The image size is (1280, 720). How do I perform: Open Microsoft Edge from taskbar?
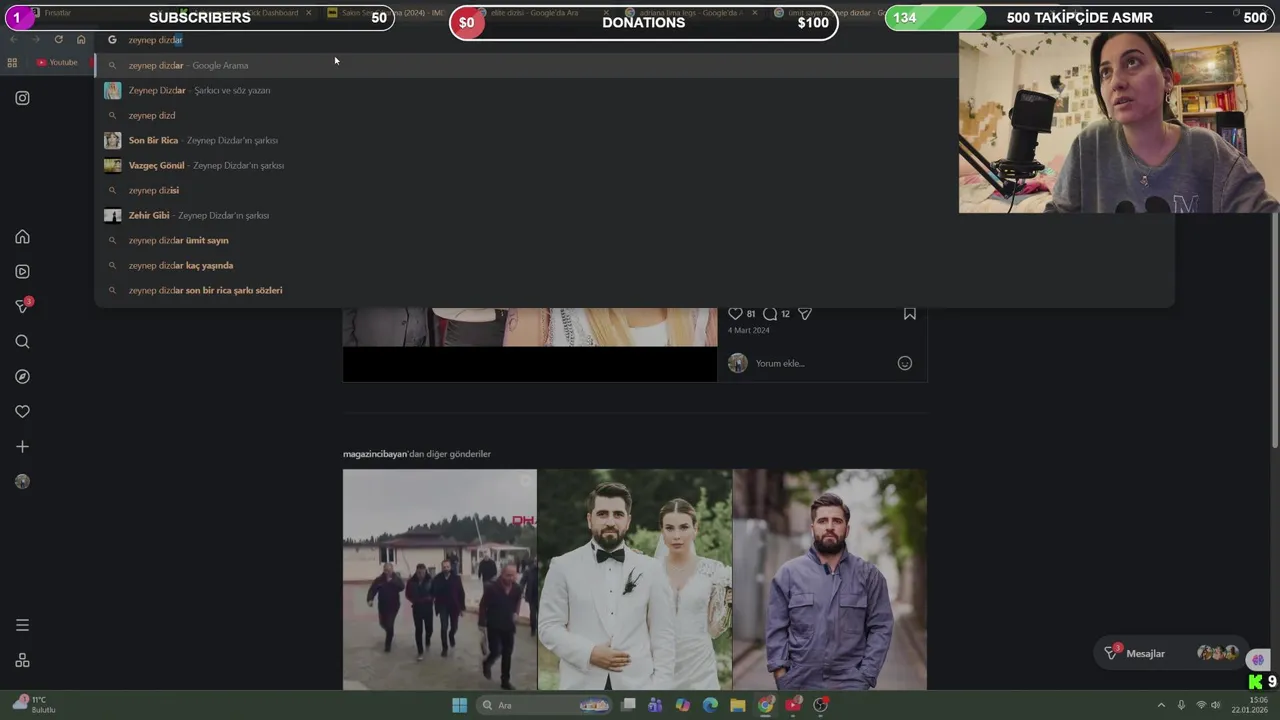point(710,705)
